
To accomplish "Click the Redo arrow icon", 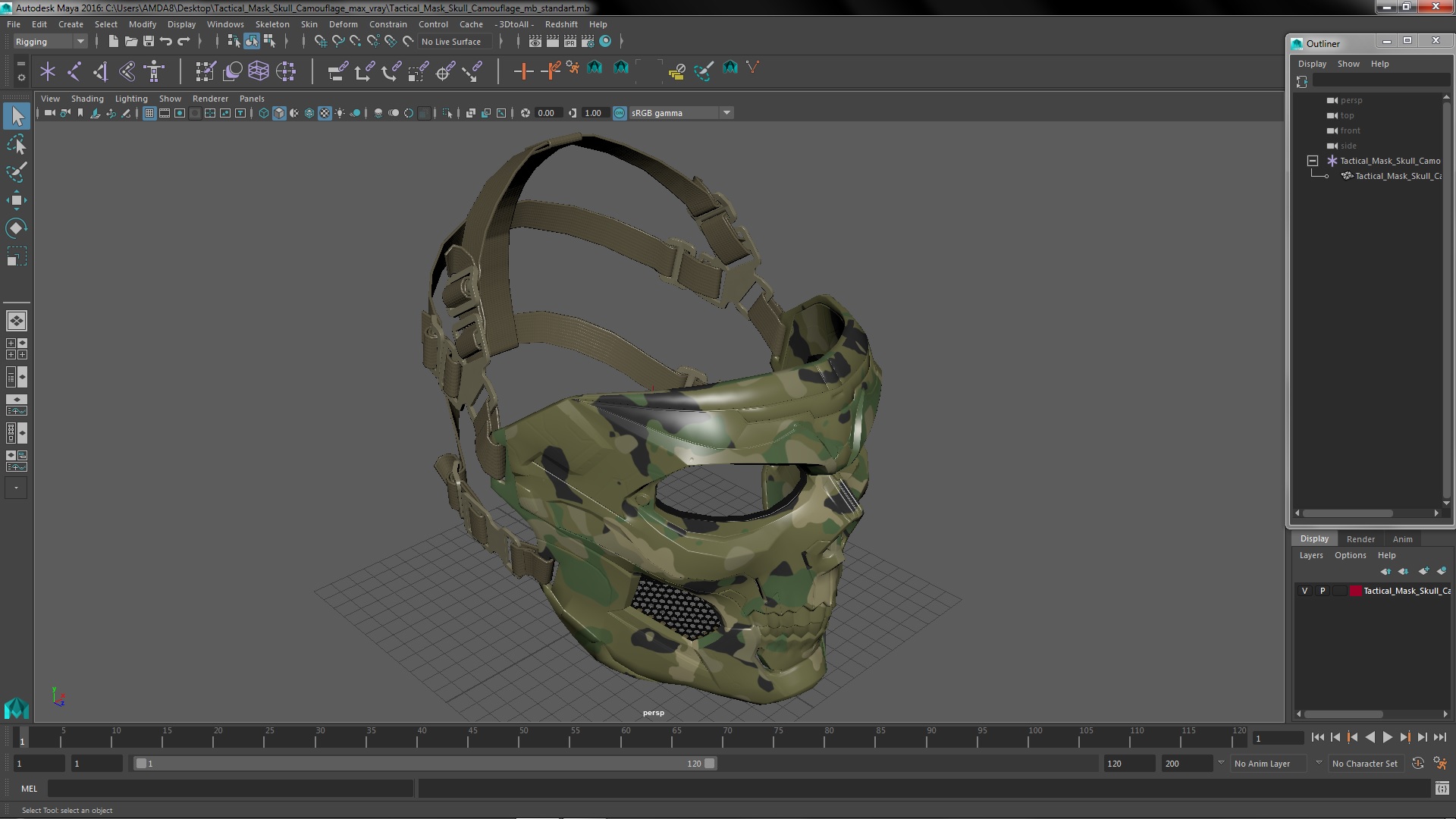I will coord(184,42).
